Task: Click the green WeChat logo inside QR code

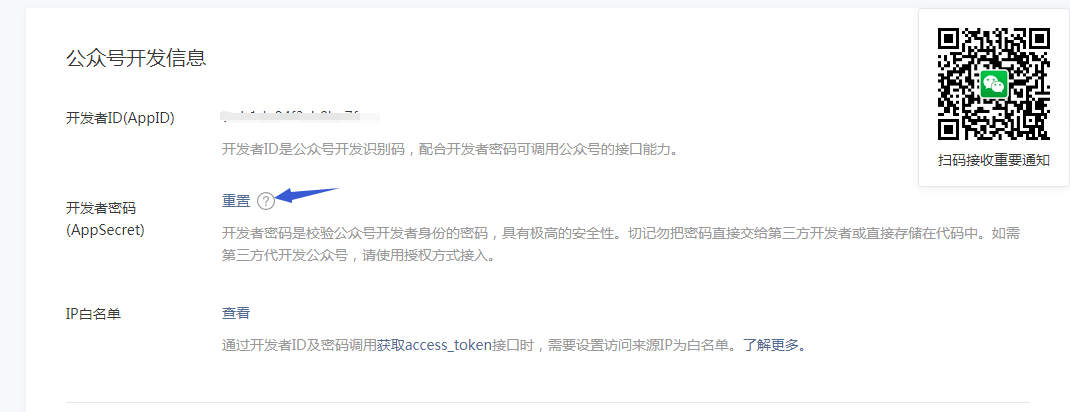Action: point(994,85)
